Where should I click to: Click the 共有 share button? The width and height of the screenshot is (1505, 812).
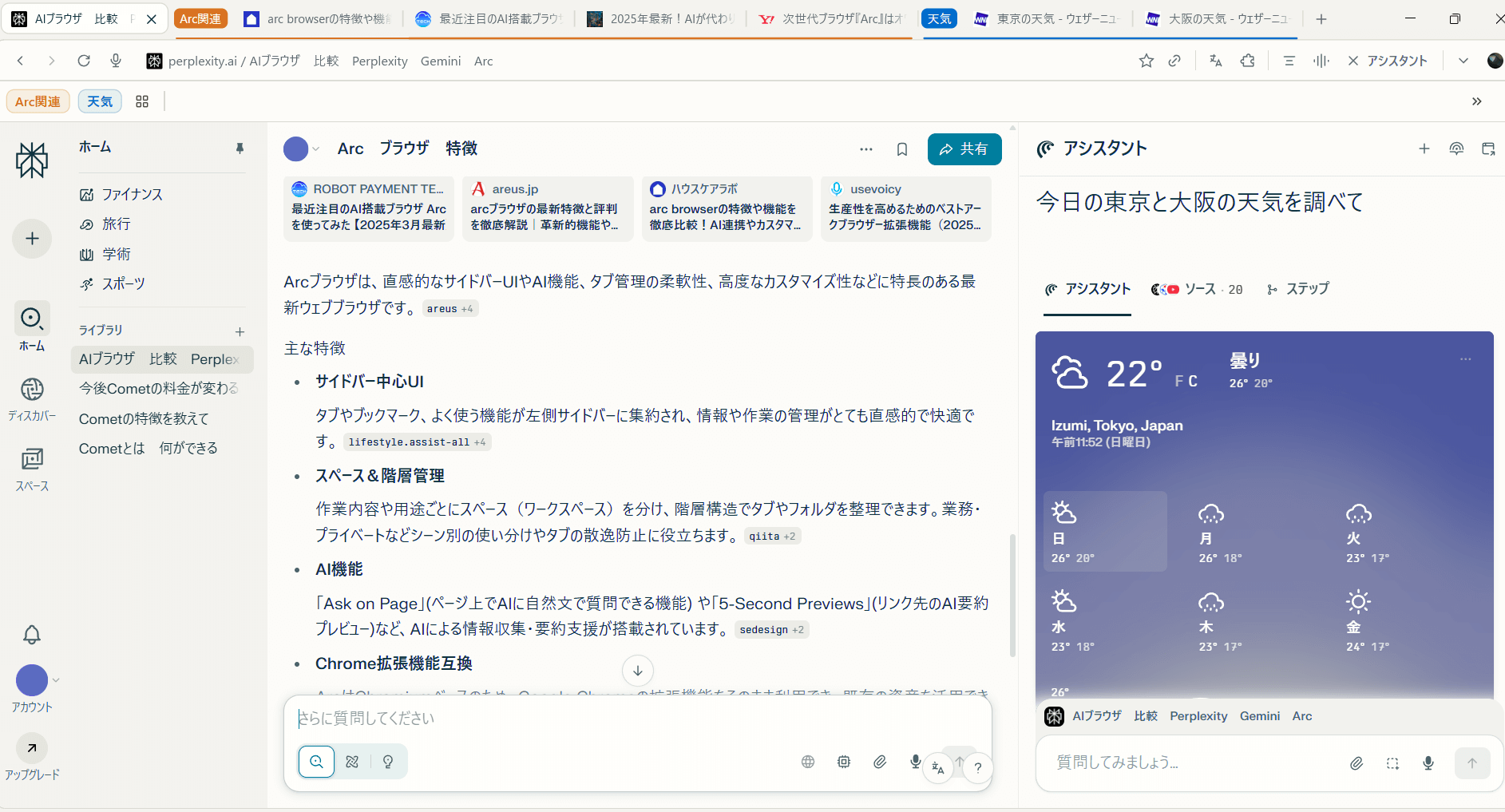click(964, 149)
